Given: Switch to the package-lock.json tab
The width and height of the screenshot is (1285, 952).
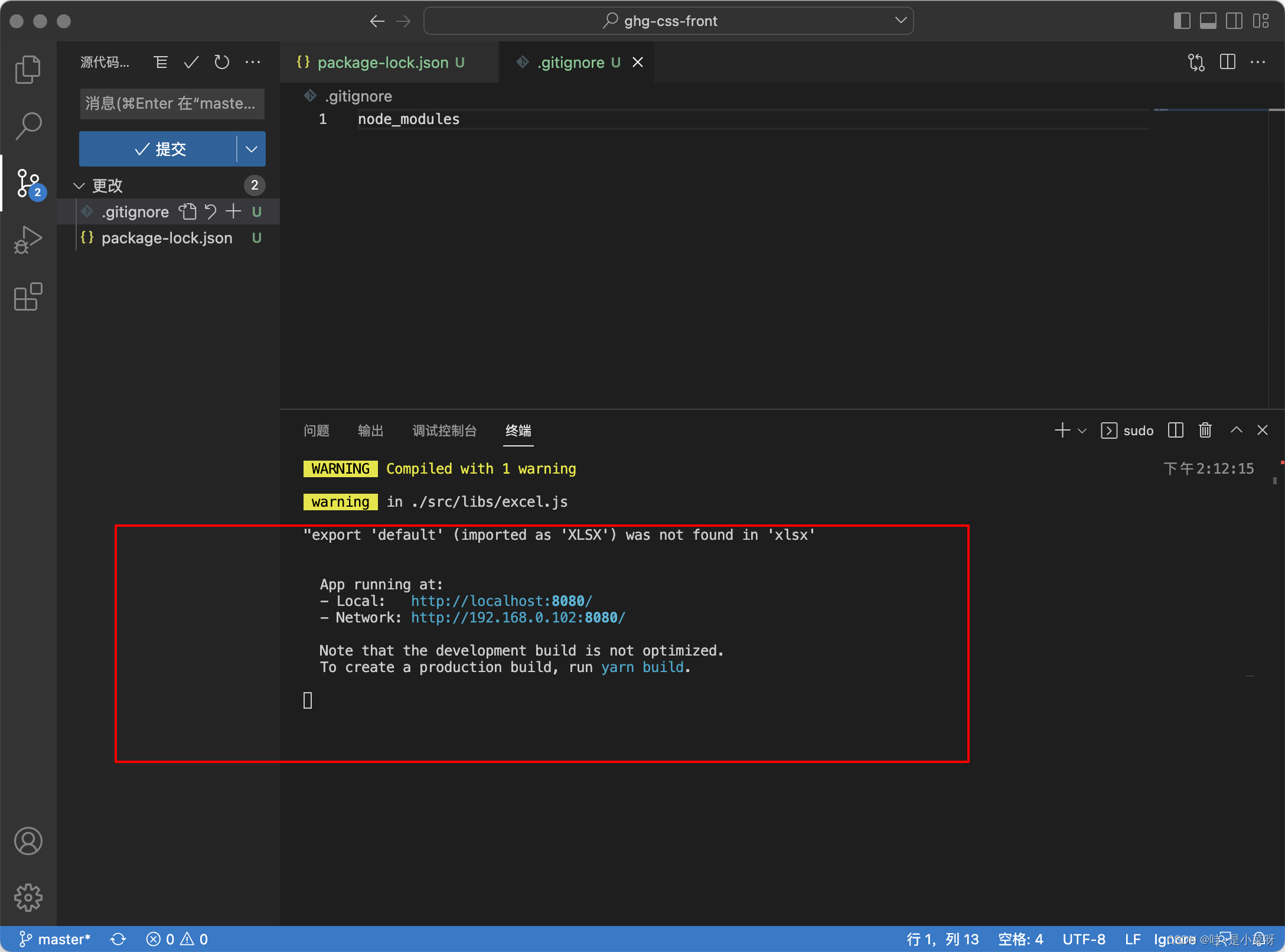Looking at the screenshot, I should pos(381,62).
